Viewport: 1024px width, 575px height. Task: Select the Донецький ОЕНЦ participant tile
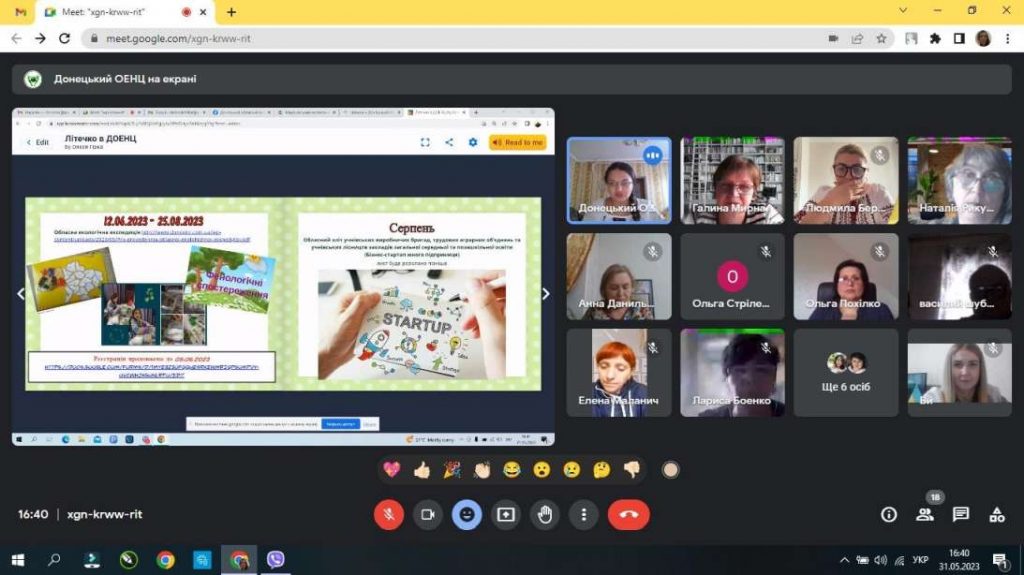point(618,180)
